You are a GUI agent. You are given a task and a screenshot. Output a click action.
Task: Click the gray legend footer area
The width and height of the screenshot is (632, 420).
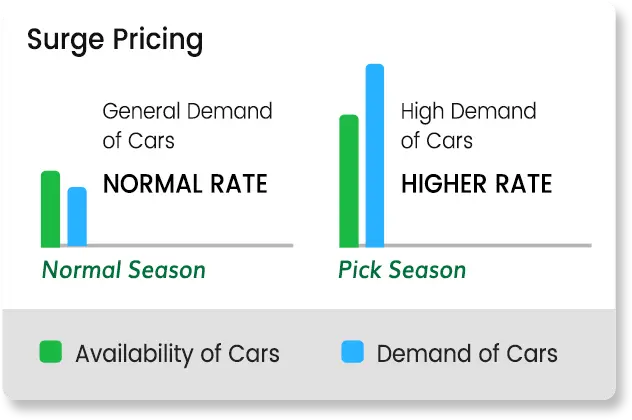click(309, 355)
